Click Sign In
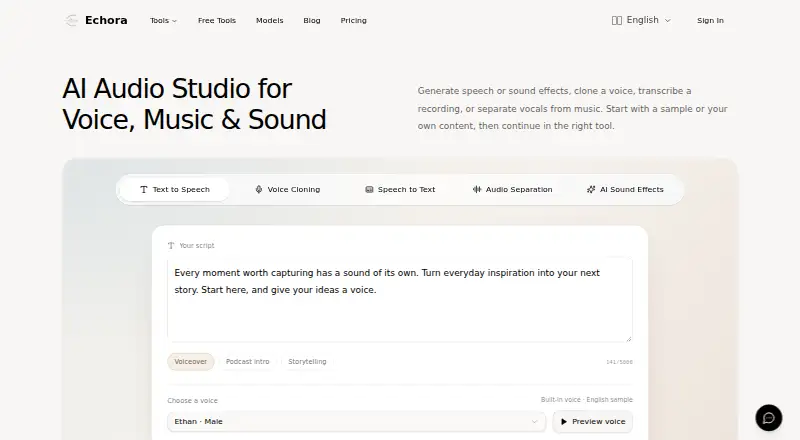 click(710, 20)
